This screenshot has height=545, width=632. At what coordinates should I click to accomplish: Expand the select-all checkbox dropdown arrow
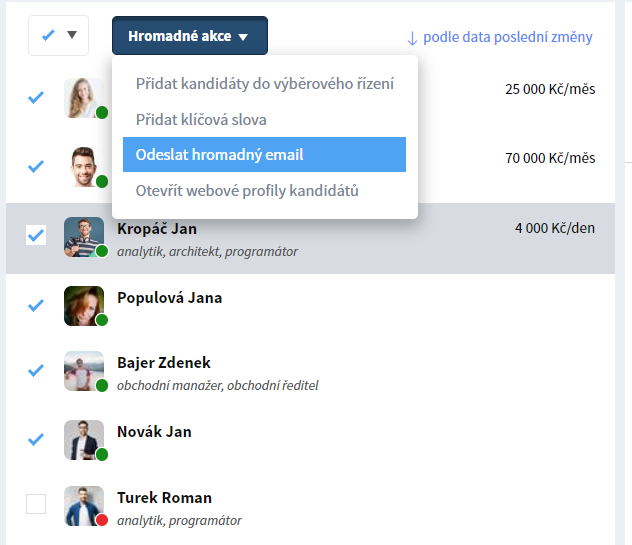click(x=72, y=35)
